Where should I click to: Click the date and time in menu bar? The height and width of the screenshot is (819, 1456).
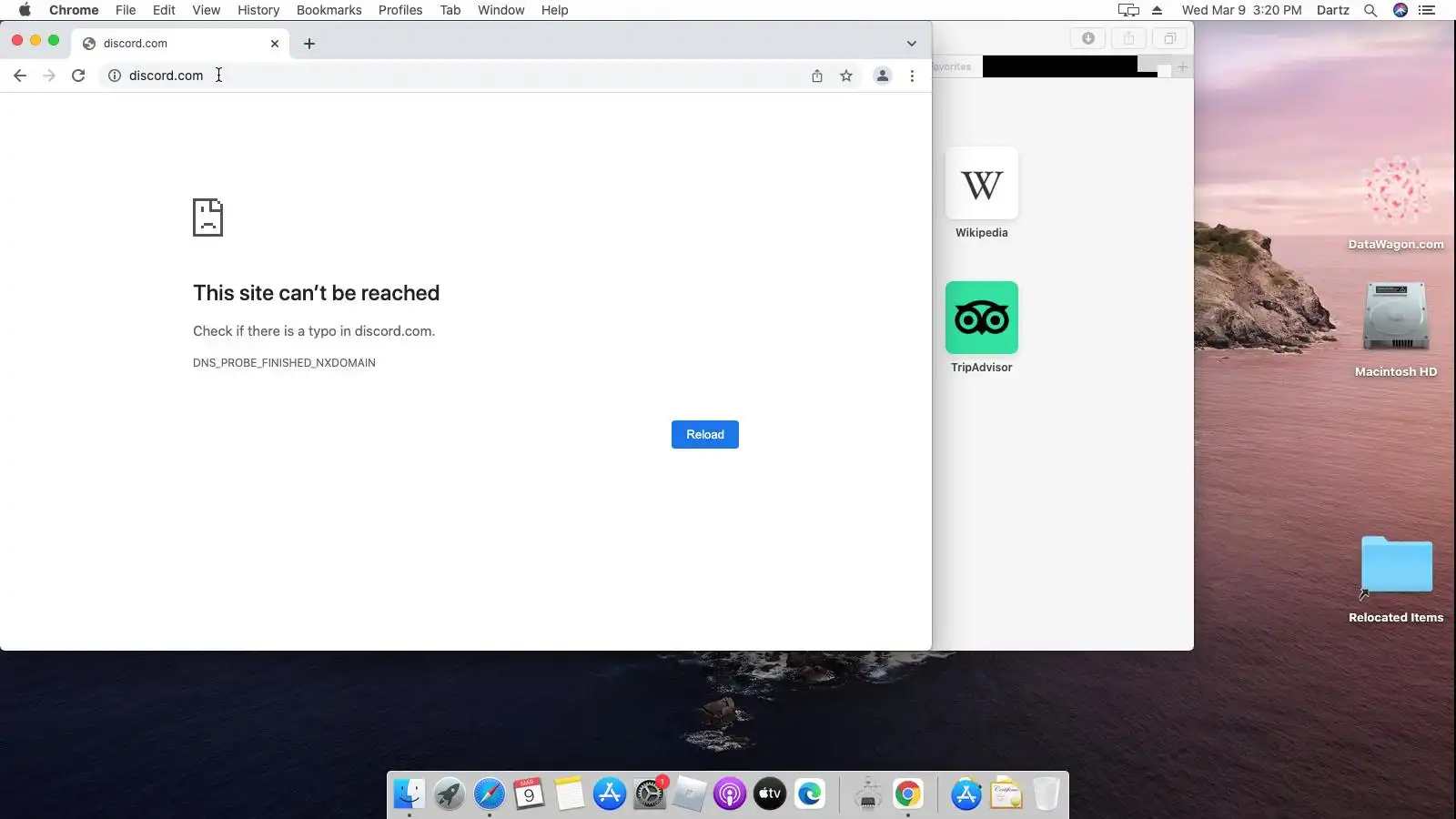pyautogui.click(x=1241, y=10)
